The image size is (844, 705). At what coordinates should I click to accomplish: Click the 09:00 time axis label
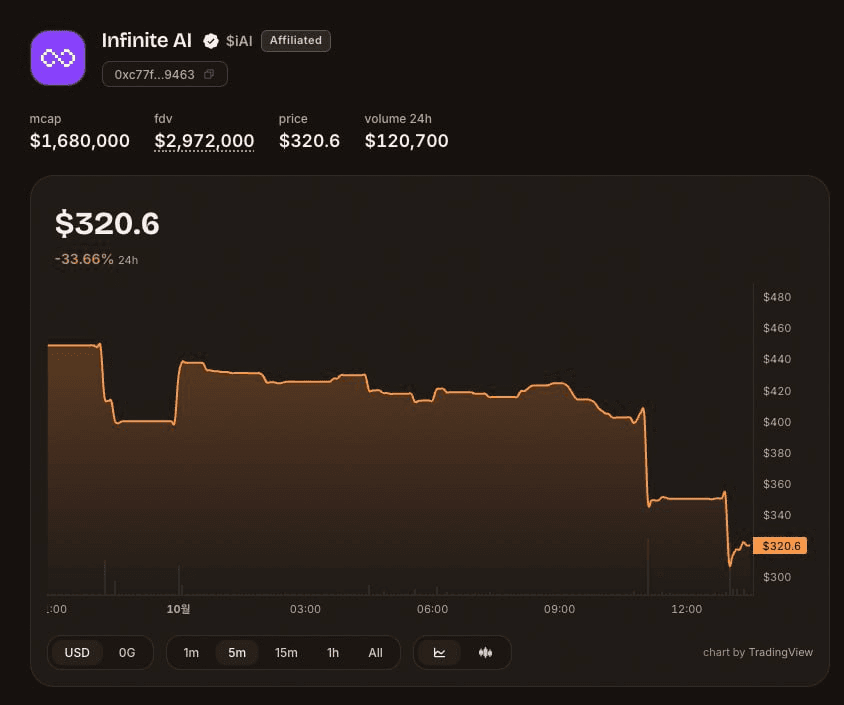[559, 609]
